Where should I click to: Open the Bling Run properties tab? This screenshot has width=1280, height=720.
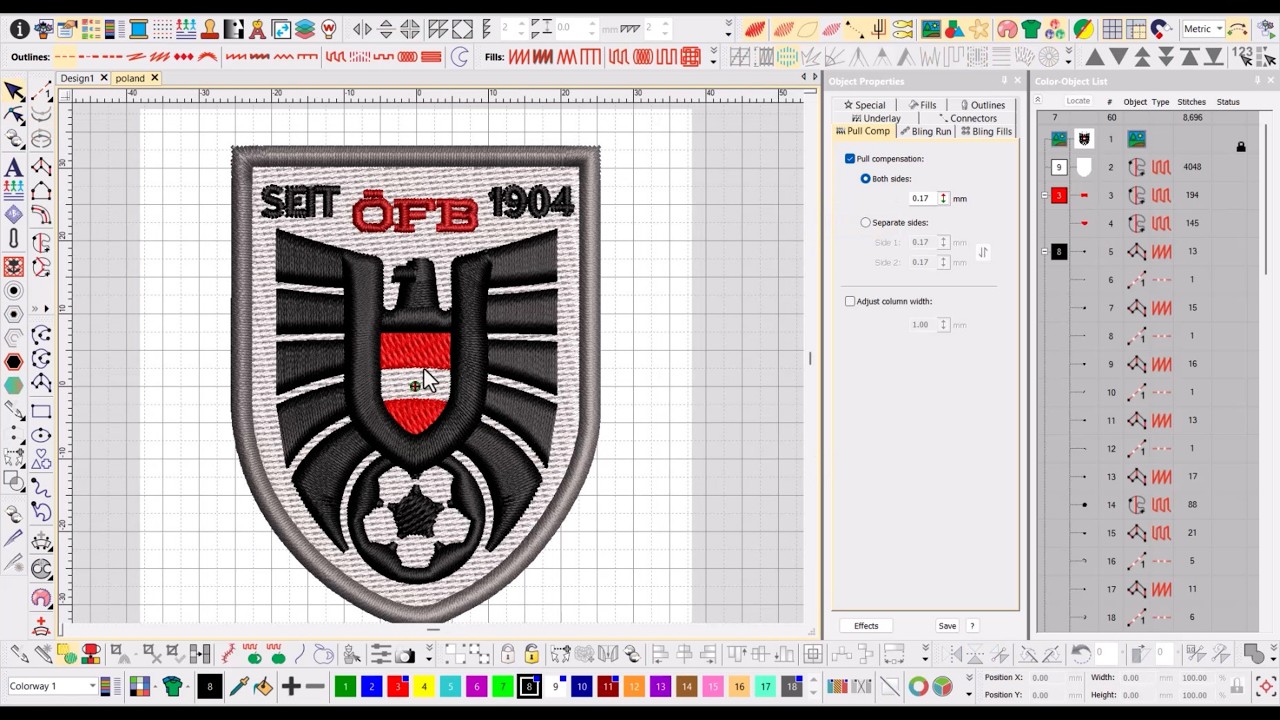click(925, 132)
